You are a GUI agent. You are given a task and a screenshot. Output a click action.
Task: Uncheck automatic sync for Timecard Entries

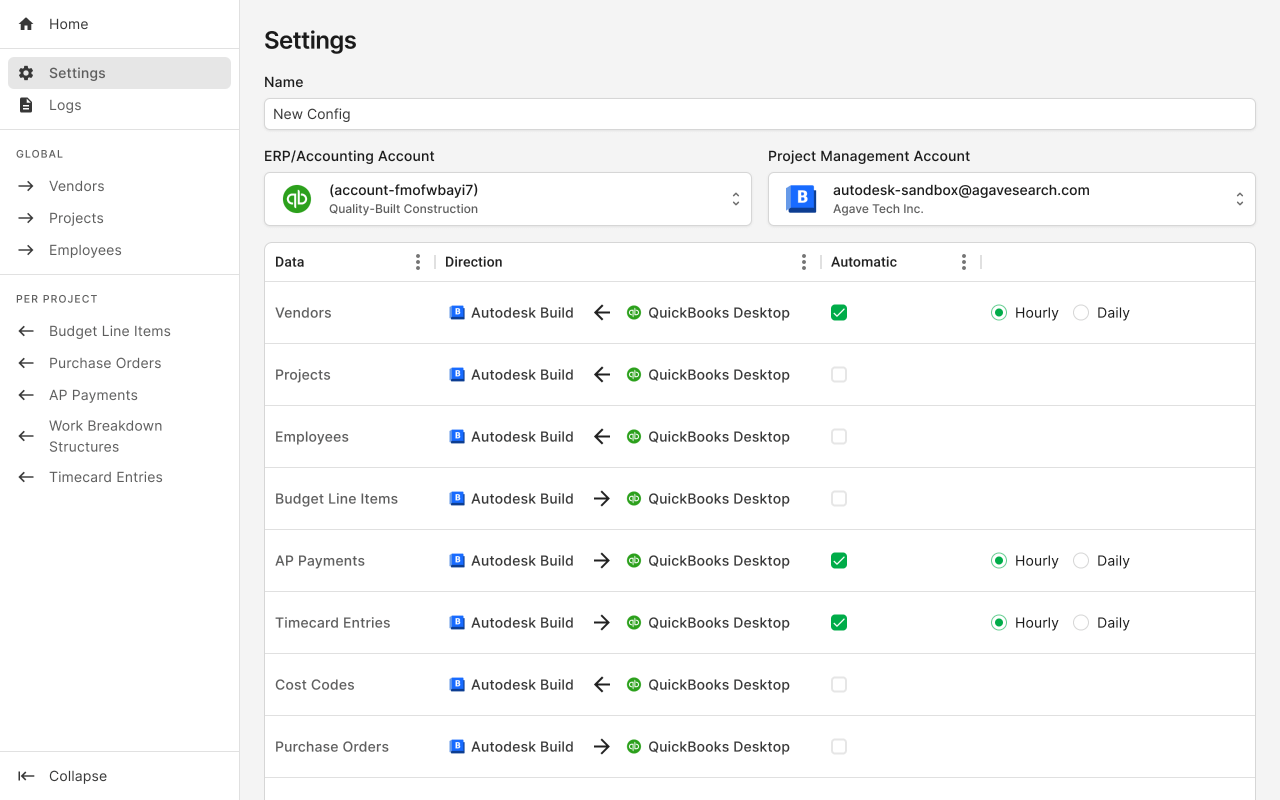(839, 623)
